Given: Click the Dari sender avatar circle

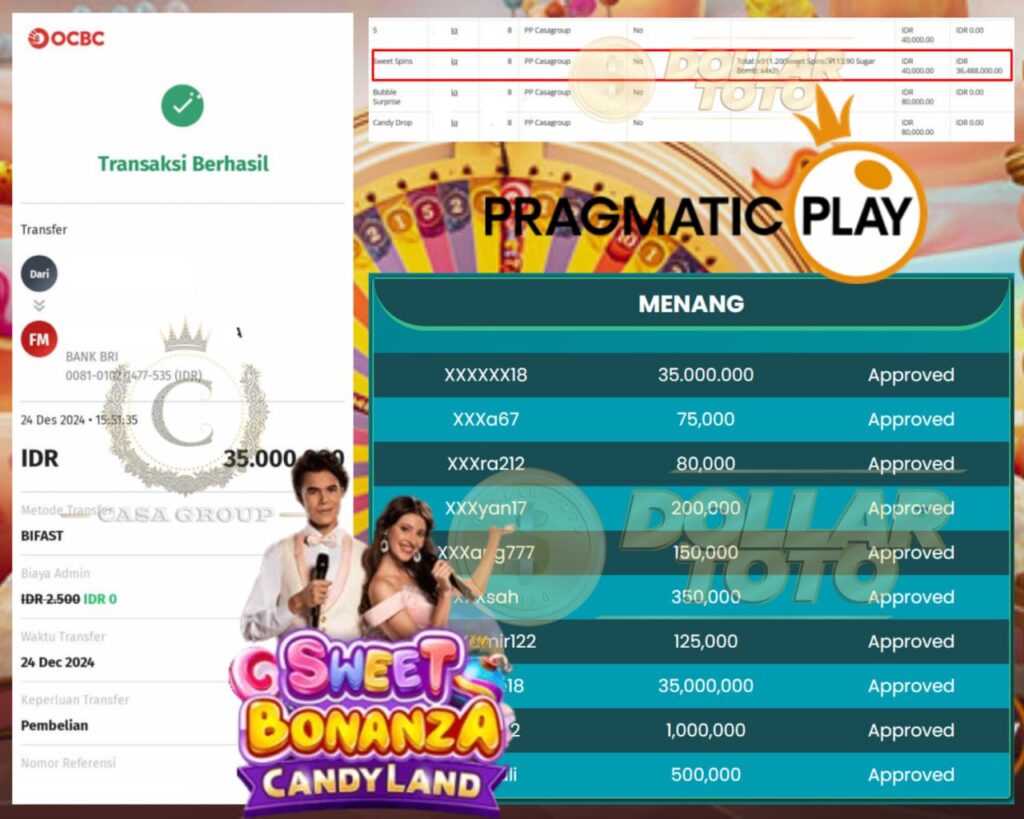Looking at the screenshot, I should 39,274.
